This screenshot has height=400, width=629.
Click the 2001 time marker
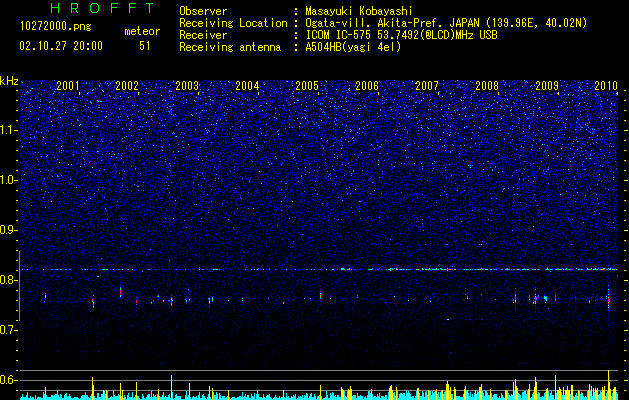pyautogui.click(x=68, y=85)
